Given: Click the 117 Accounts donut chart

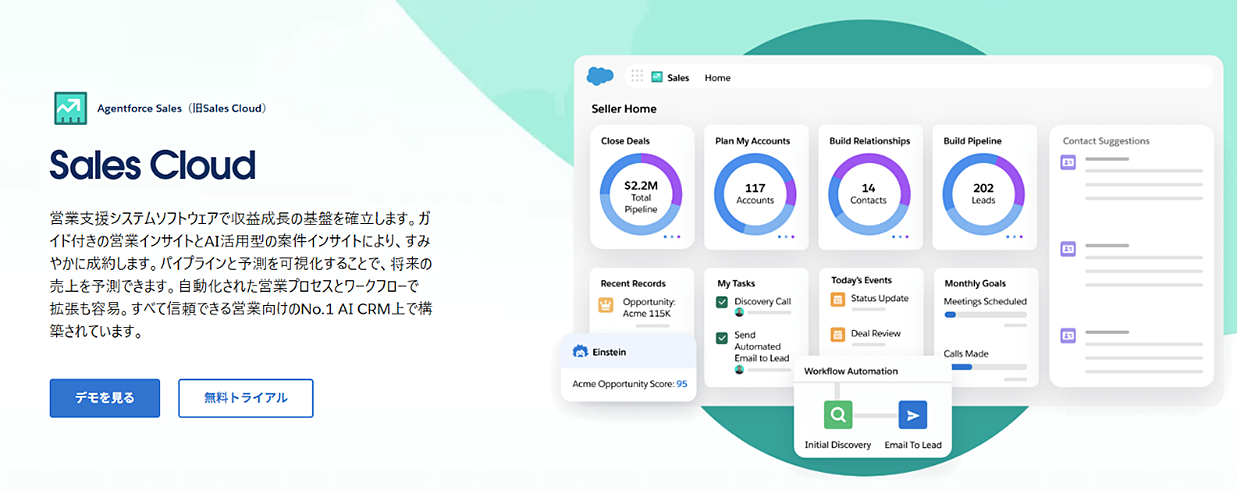Looking at the screenshot, I should [x=755, y=192].
